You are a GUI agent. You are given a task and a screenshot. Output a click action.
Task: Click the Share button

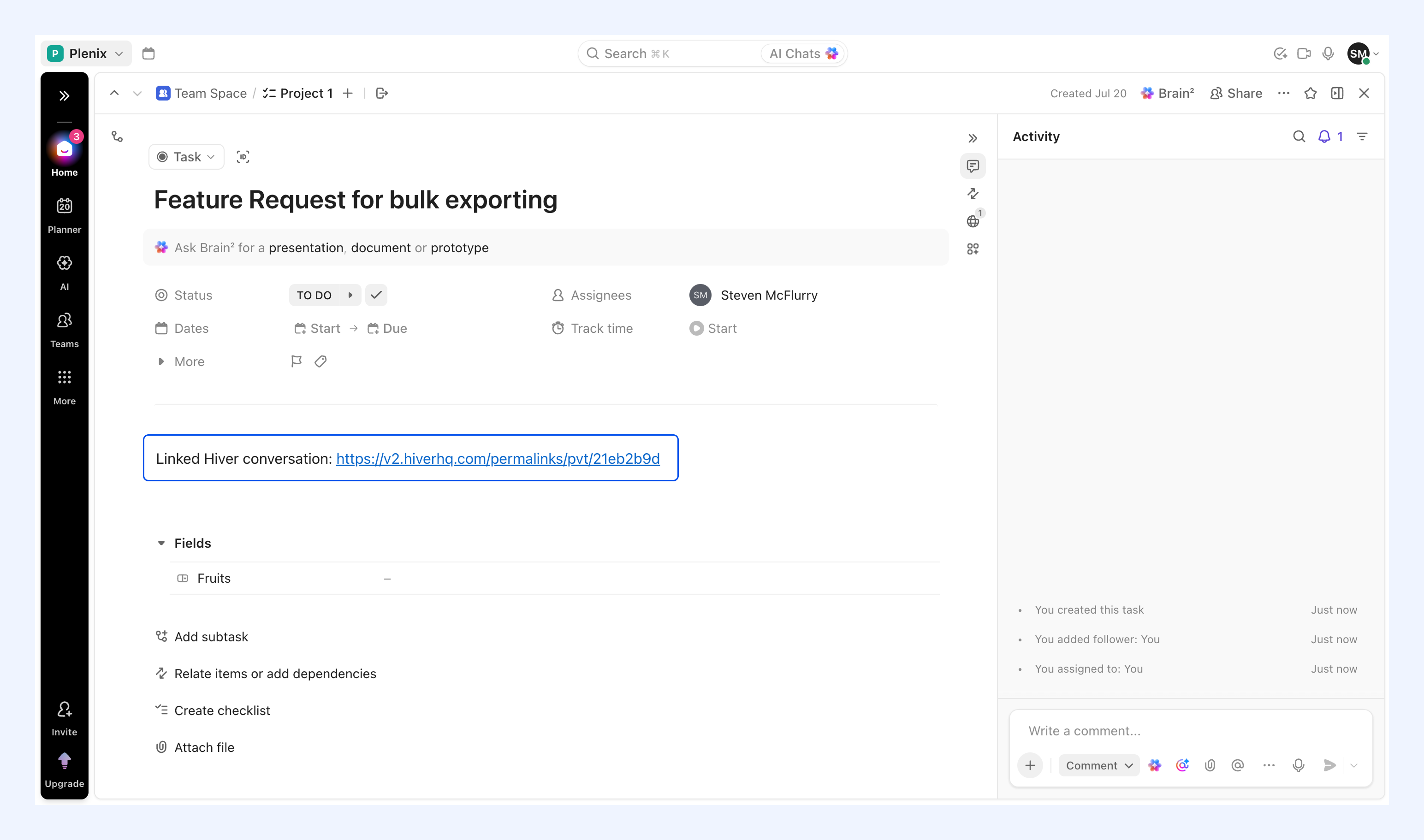click(1236, 93)
